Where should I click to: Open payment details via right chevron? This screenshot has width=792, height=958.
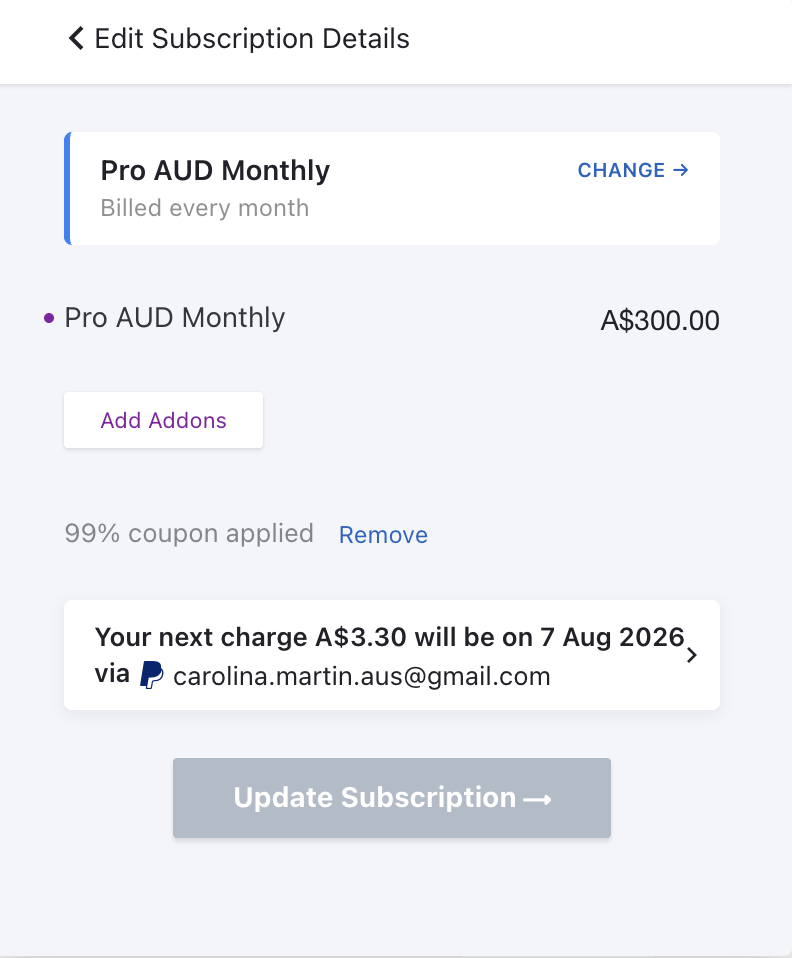(x=692, y=655)
